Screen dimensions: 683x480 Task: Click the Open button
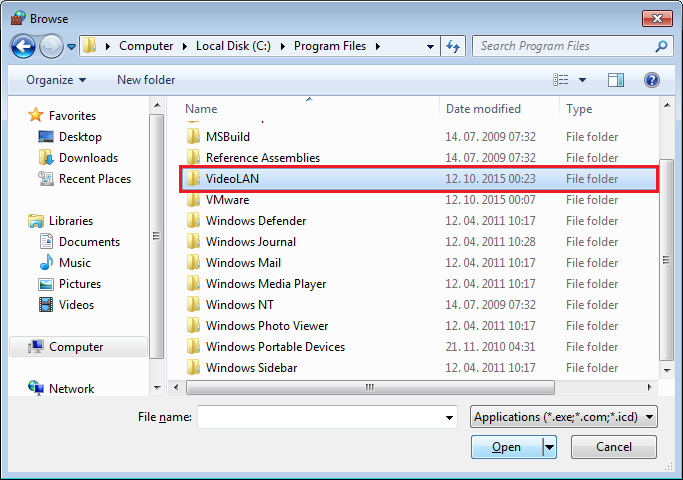point(506,447)
